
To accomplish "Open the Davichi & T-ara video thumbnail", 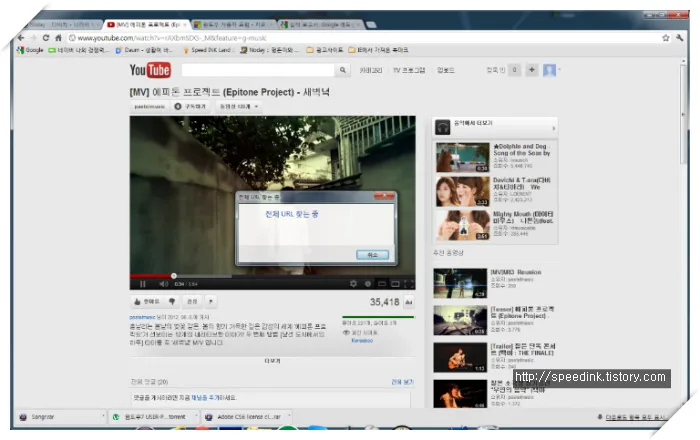I will tap(462, 191).
